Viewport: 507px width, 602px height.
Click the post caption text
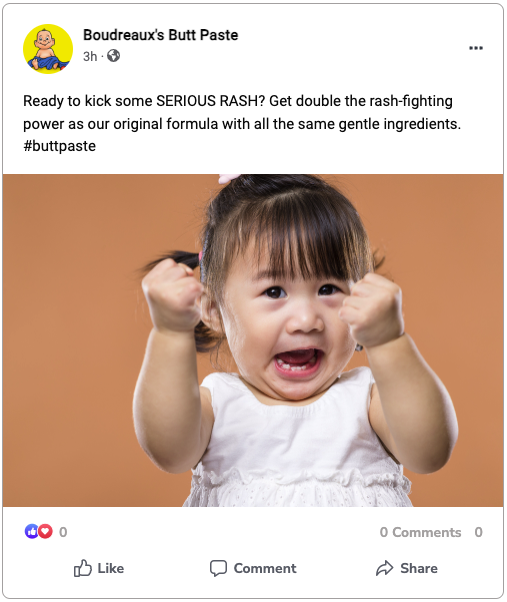pos(242,123)
